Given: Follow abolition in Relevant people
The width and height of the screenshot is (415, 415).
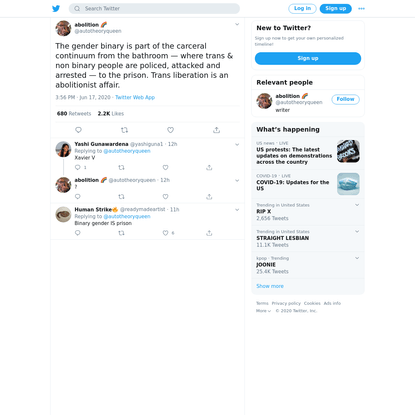Looking at the screenshot, I should click(x=345, y=99).
